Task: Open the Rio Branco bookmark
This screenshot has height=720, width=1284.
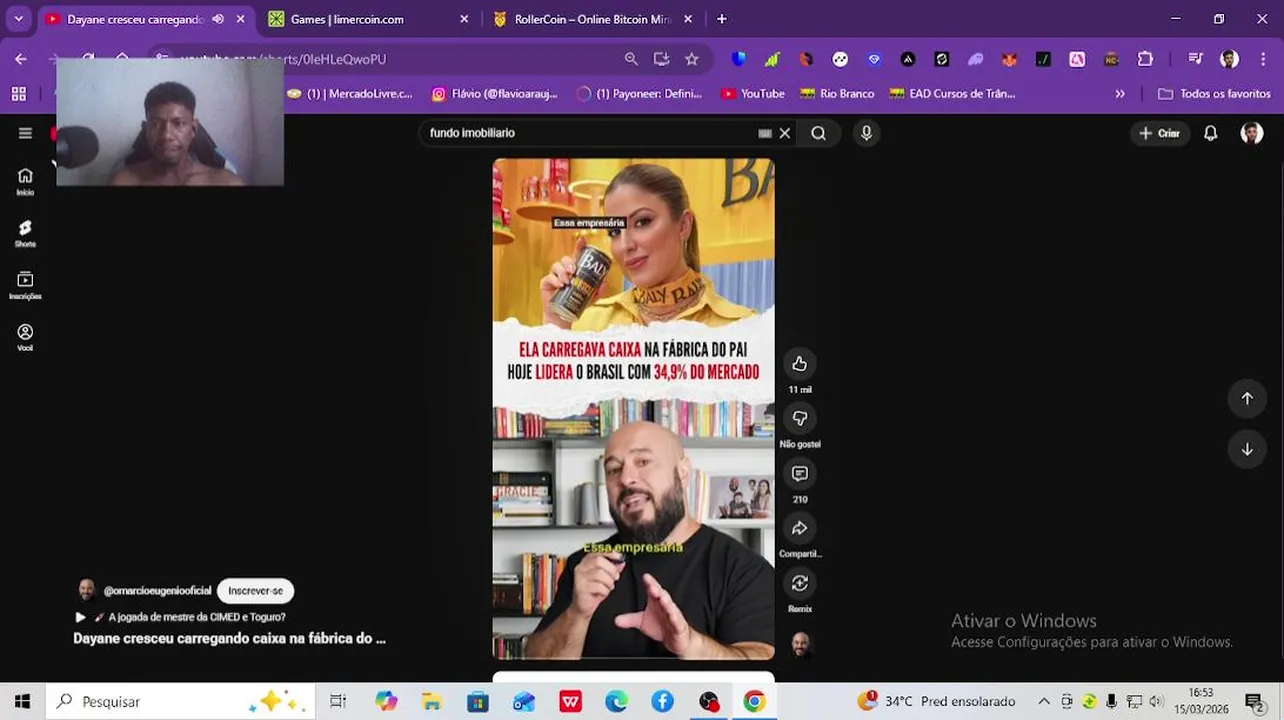Action: coord(838,94)
